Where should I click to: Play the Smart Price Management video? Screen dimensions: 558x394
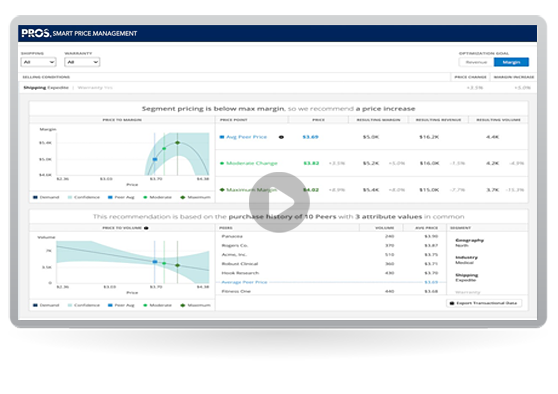[x=279, y=202]
